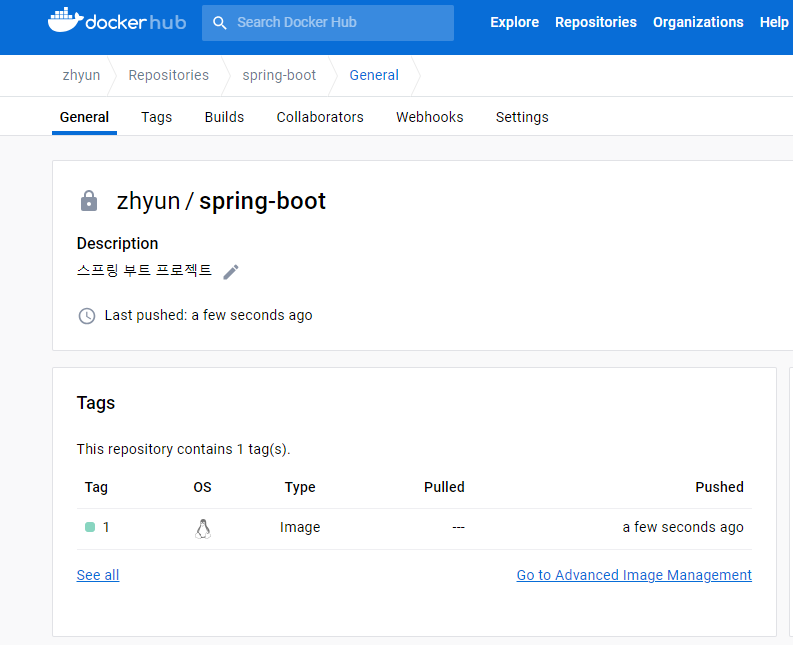Click the Description heading
The height and width of the screenshot is (645, 793).
coord(117,244)
